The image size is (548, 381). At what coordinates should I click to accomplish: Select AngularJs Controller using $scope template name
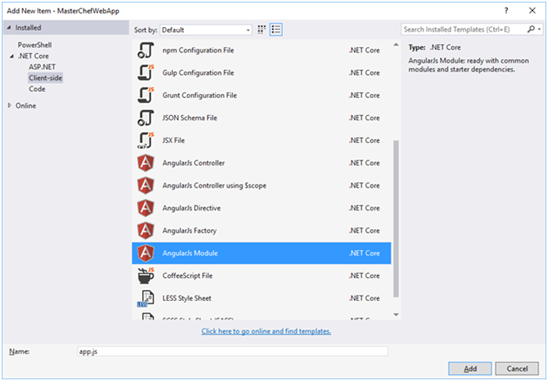[214, 186]
